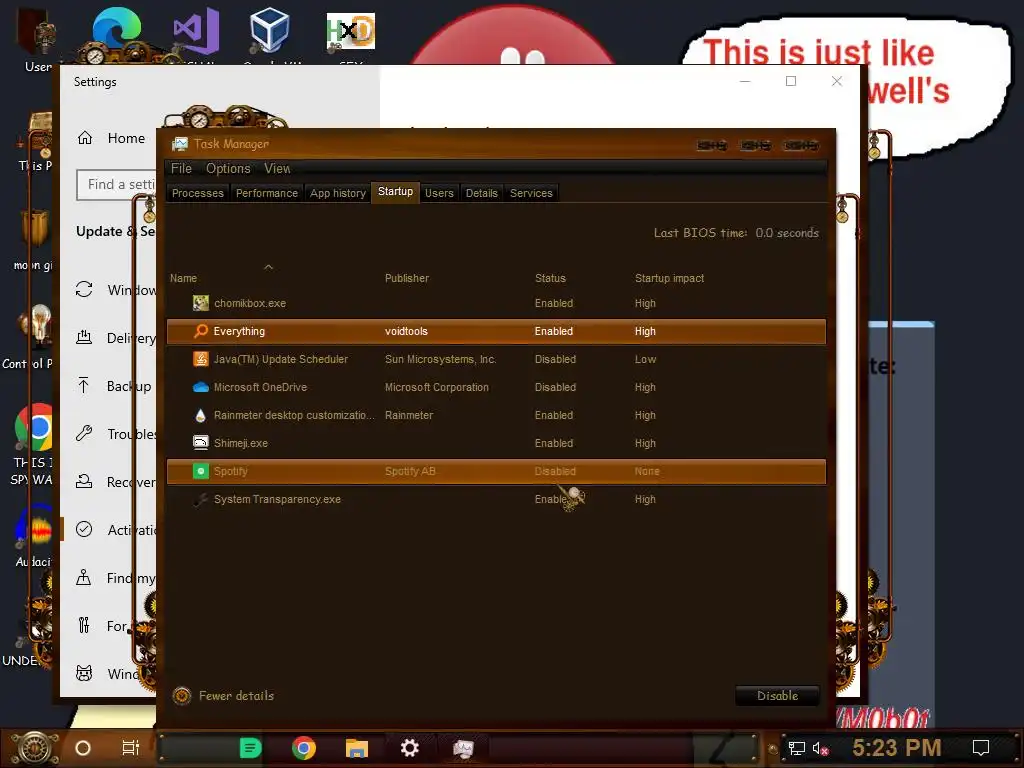Image resolution: width=1024 pixels, height=768 pixels.
Task: Select the Rainmeter desktop customization entry
Action: click(x=294, y=415)
